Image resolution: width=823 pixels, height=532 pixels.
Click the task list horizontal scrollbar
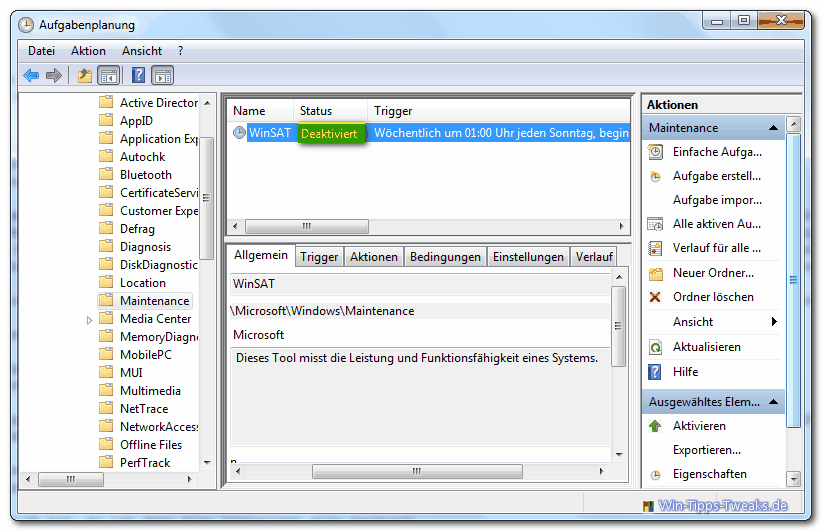(x=307, y=227)
